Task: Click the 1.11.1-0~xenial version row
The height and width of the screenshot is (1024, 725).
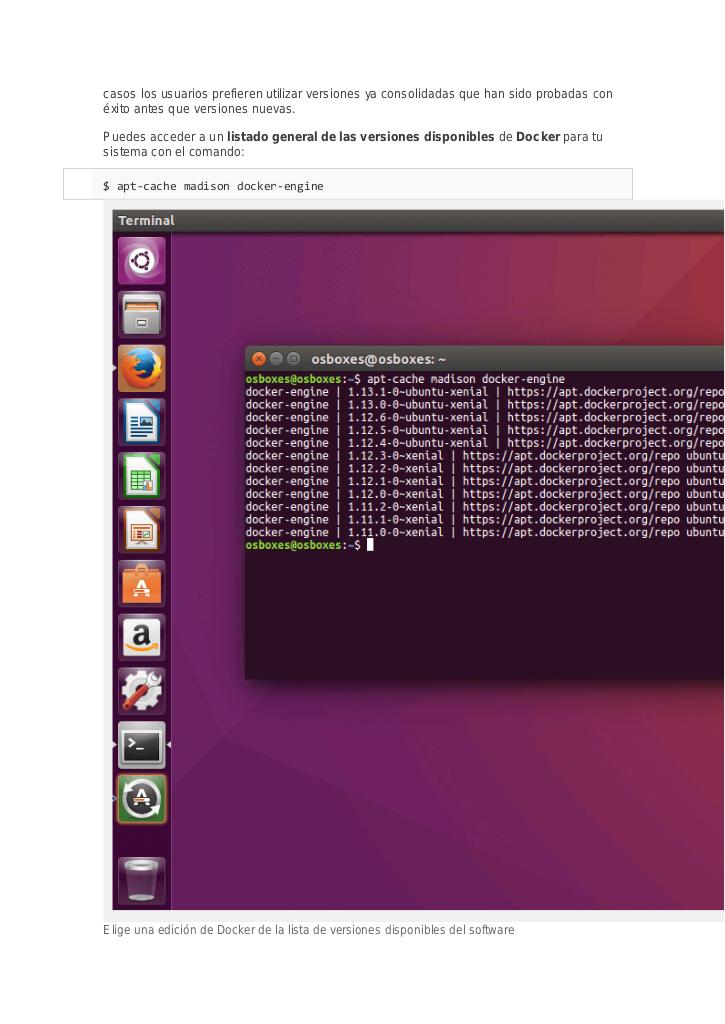Action: point(484,519)
